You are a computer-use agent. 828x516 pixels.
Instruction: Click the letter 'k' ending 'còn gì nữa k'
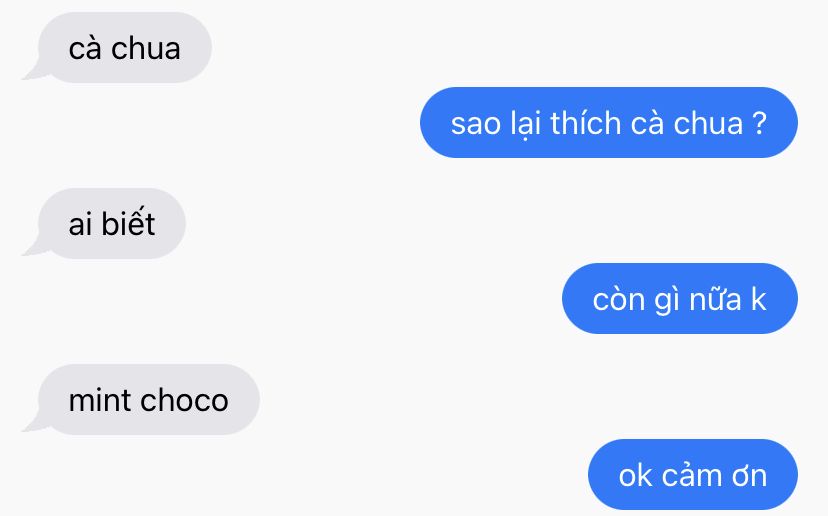pyautogui.click(x=758, y=299)
